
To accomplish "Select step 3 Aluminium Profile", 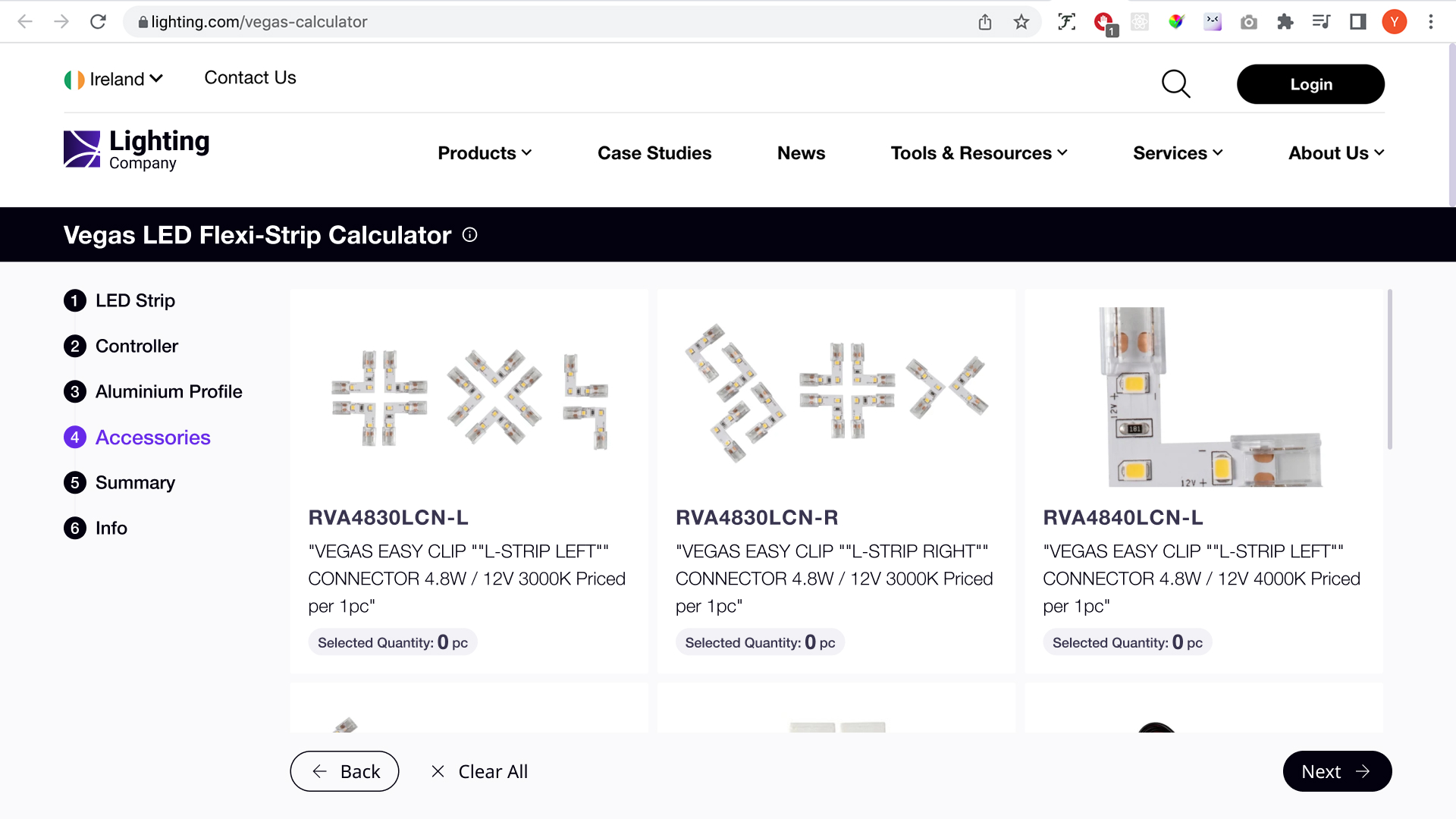I will [x=168, y=392].
